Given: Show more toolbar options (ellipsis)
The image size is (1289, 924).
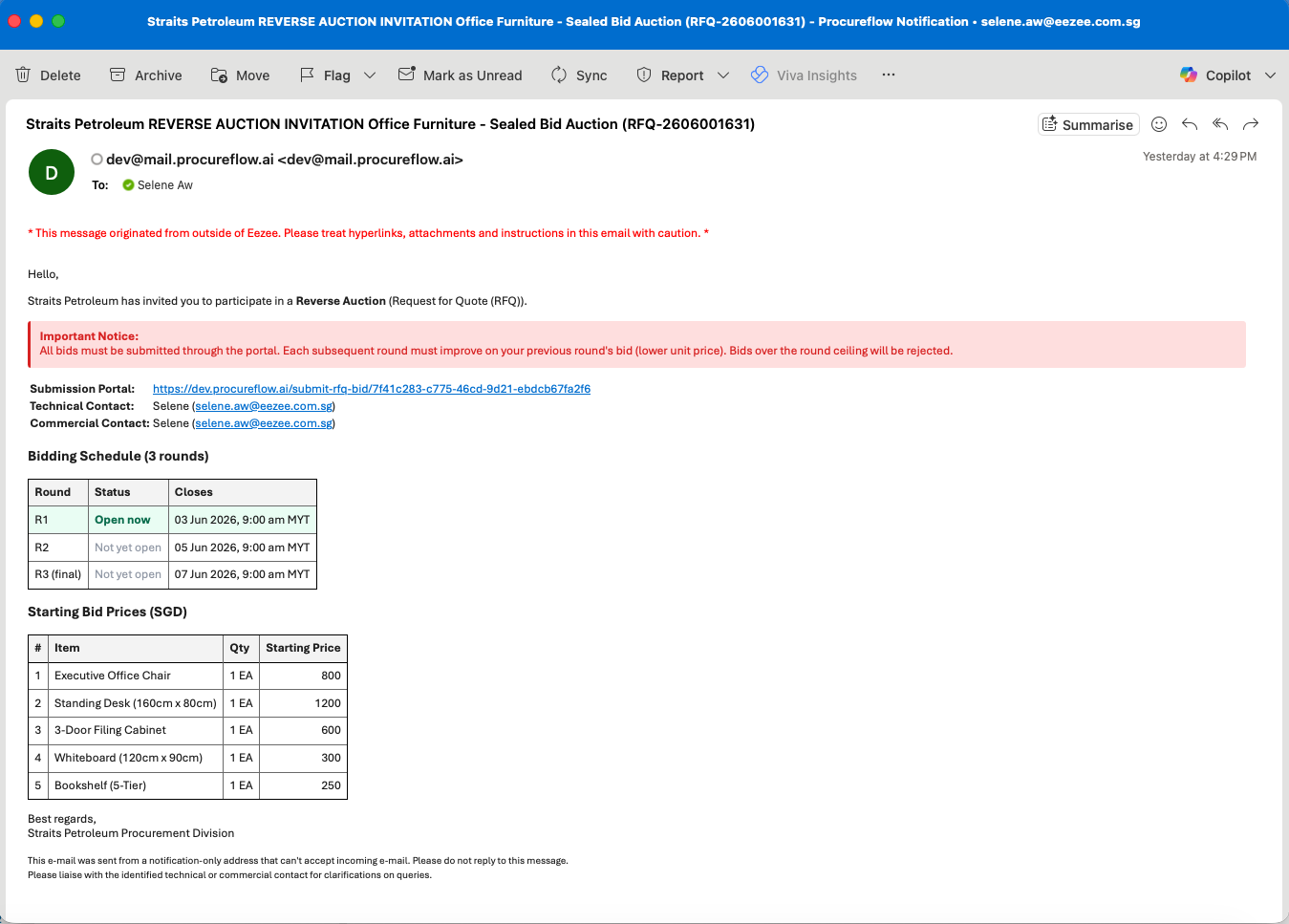Looking at the screenshot, I should 889,75.
